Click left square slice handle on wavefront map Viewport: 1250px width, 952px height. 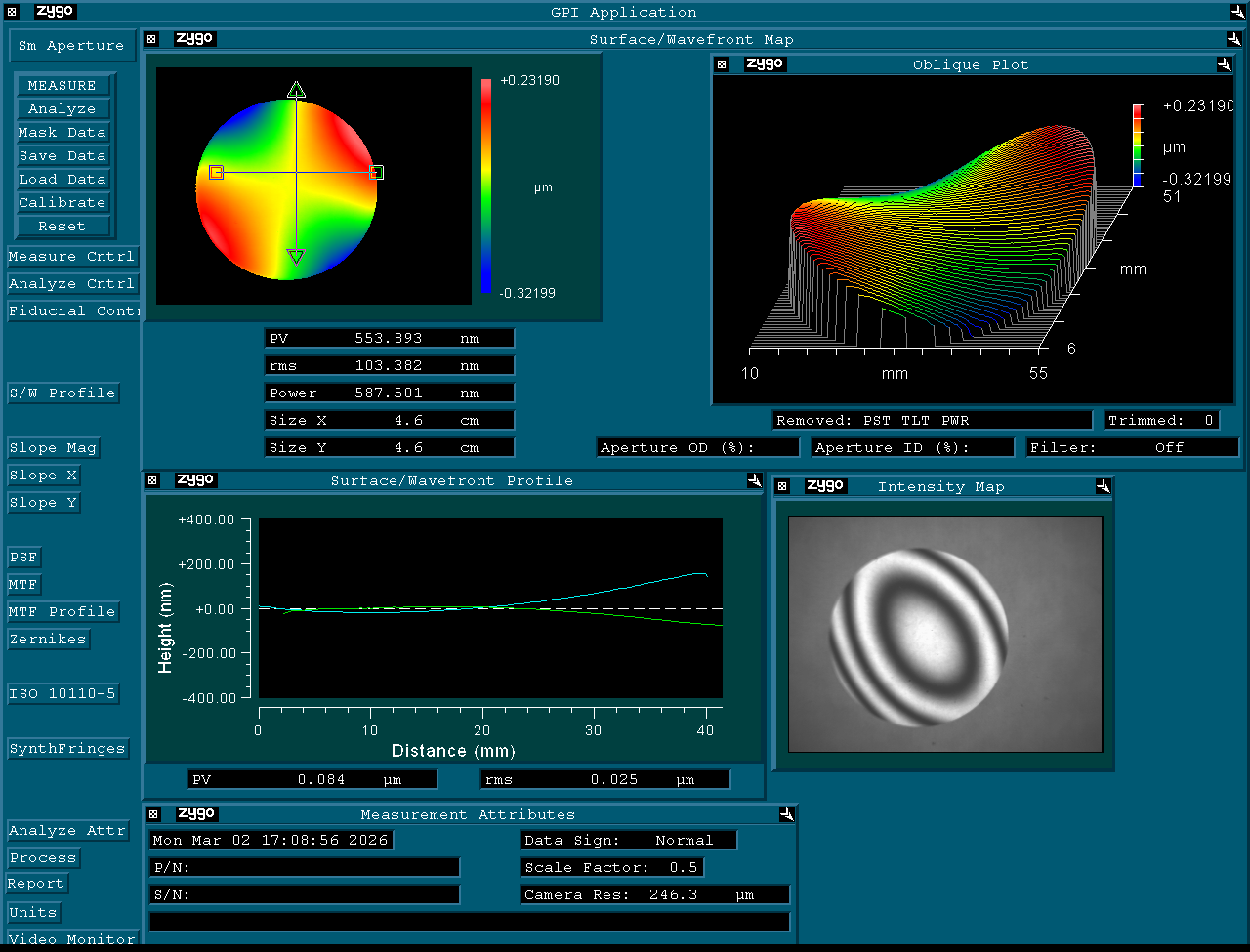pyautogui.click(x=217, y=173)
